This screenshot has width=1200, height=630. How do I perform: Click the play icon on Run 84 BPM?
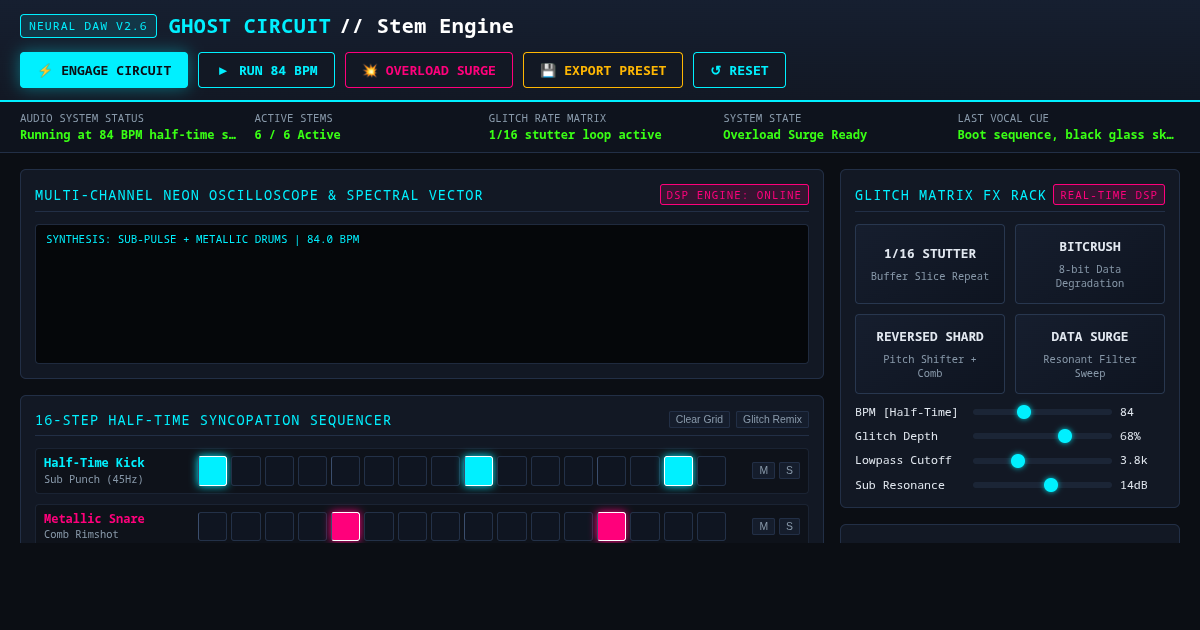(223, 70)
